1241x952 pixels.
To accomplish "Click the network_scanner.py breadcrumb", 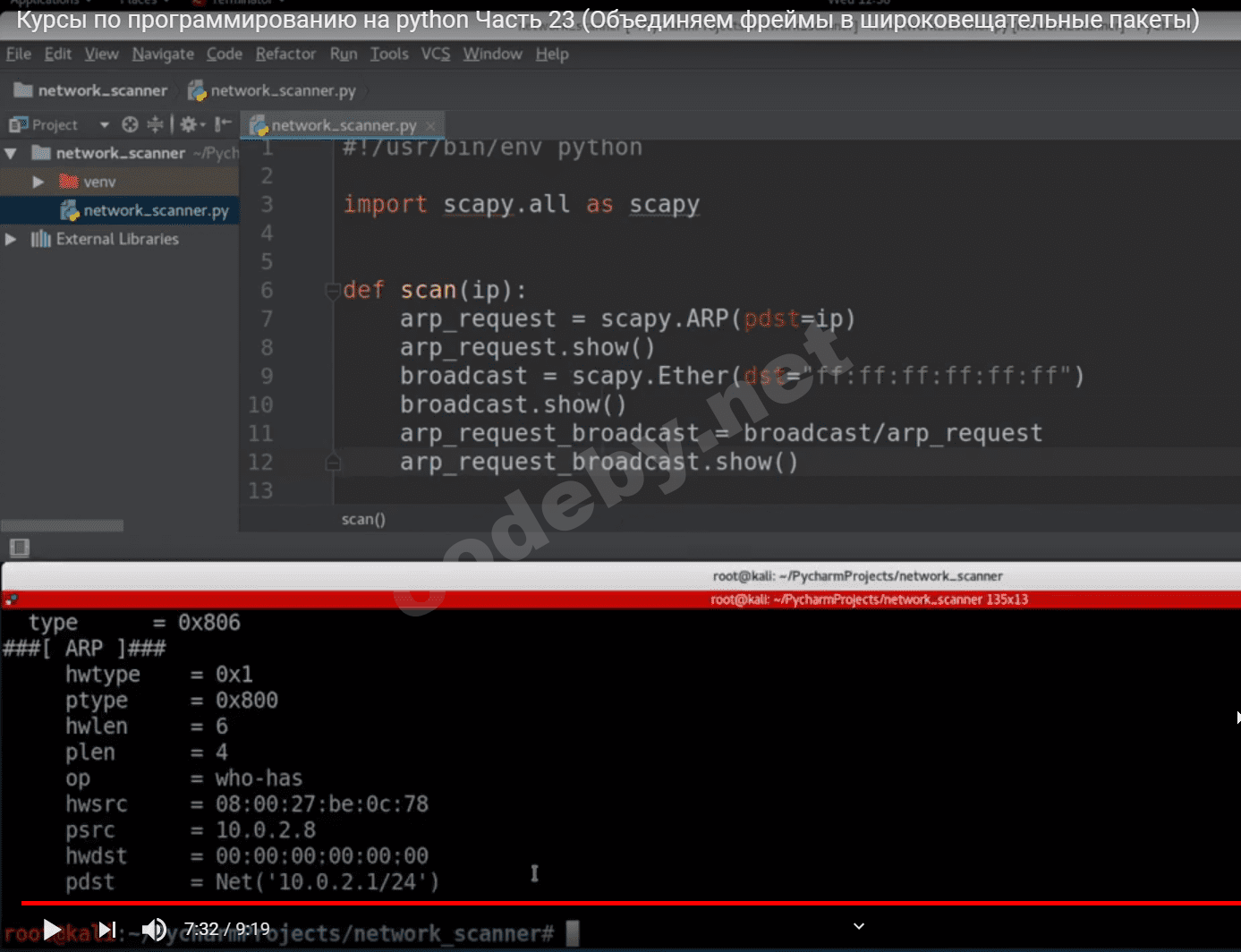I will pos(272,90).
